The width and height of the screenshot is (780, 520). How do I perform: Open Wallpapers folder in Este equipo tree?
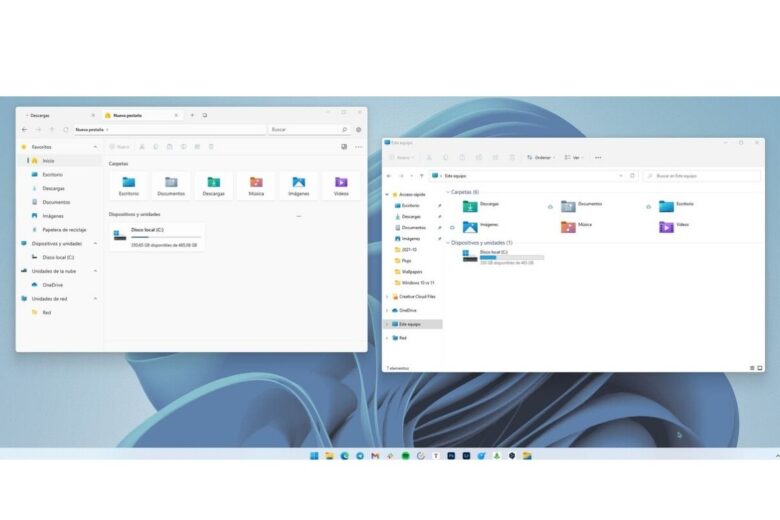pyautogui.click(x=409, y=272)
